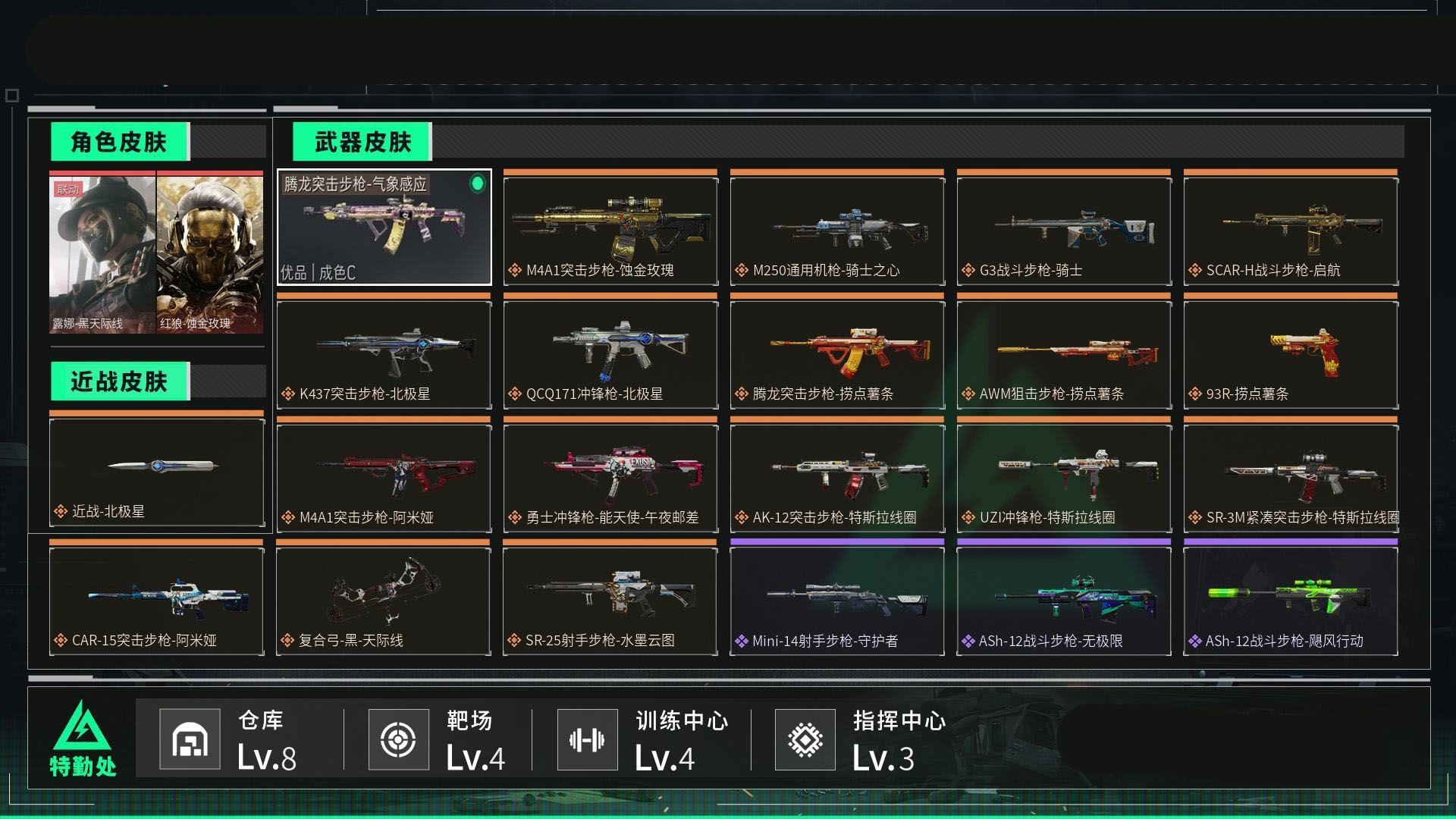Click the 仓库 Lv.8 label
Image resolution: width=1456 pixels, height=819 pixels.
(x=266, y=758)
